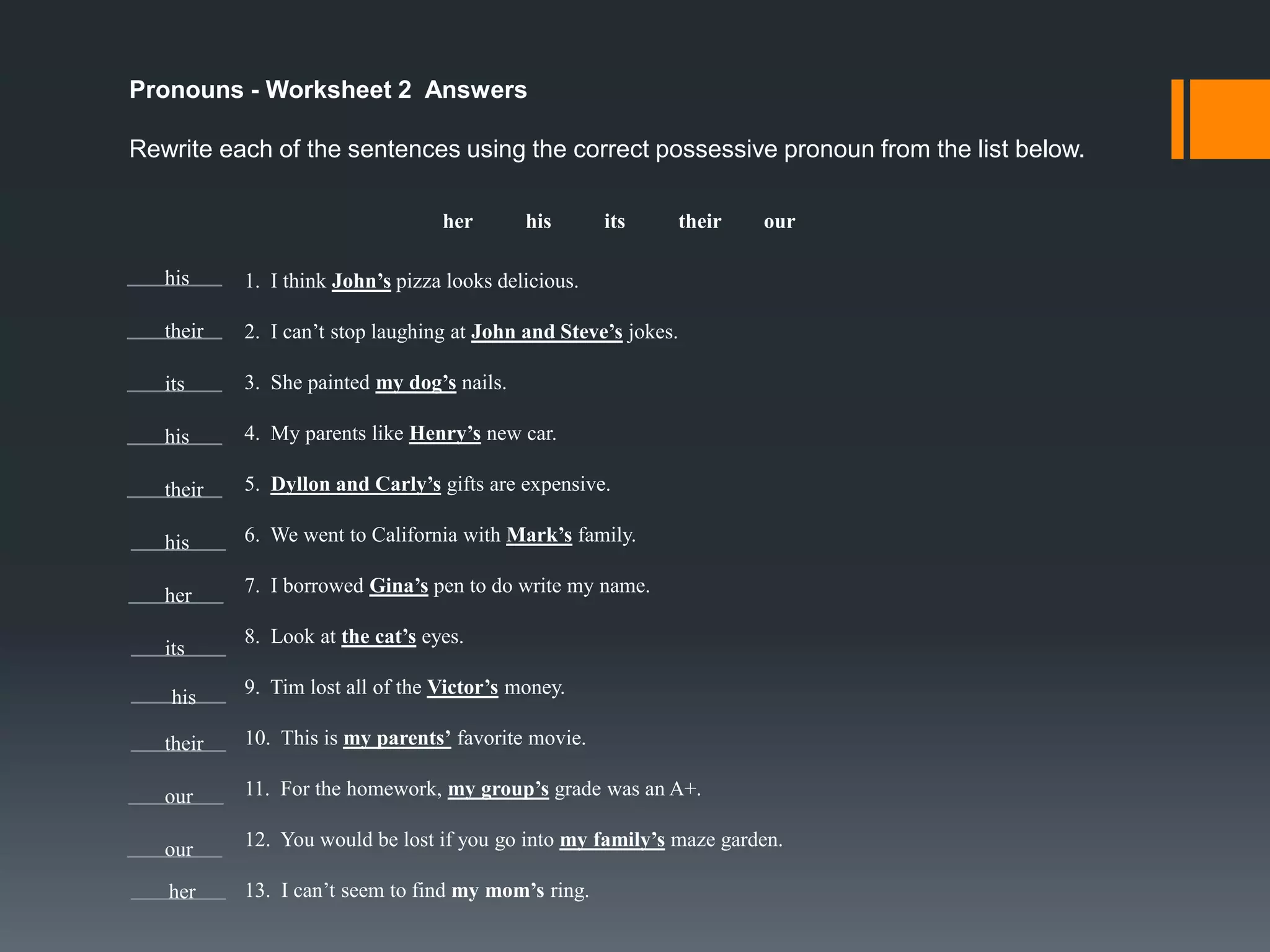This screenshot has width=1270, height=952.
Task: Select the word 'its' in the word bank
Action: [x=615, y=221]
